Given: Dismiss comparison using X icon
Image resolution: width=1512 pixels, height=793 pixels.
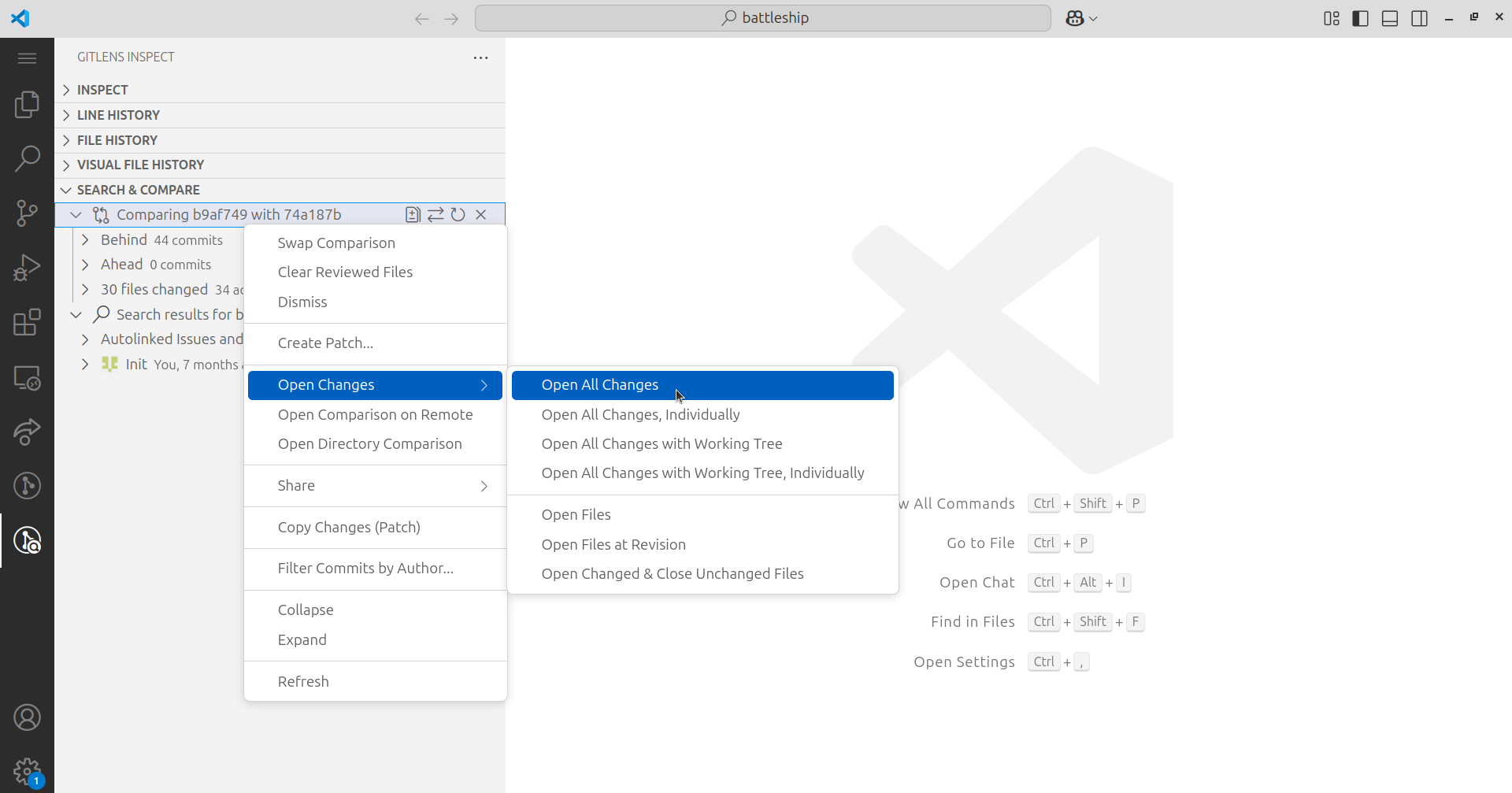Looking at the screenshot, I should coord(481,215).
